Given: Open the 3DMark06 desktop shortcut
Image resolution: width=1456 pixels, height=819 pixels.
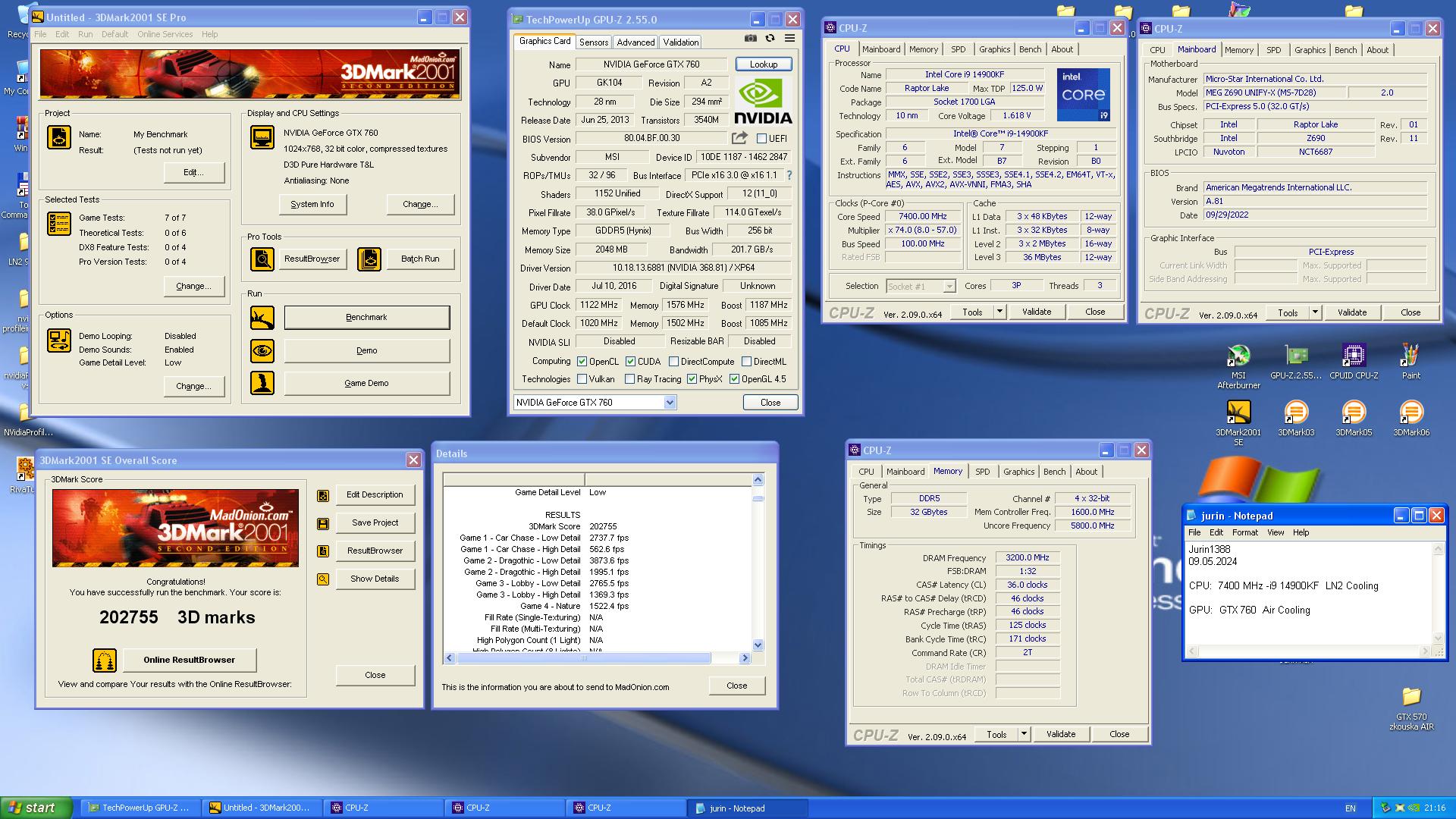Looking at the screenshot, I should [1410, 418].
